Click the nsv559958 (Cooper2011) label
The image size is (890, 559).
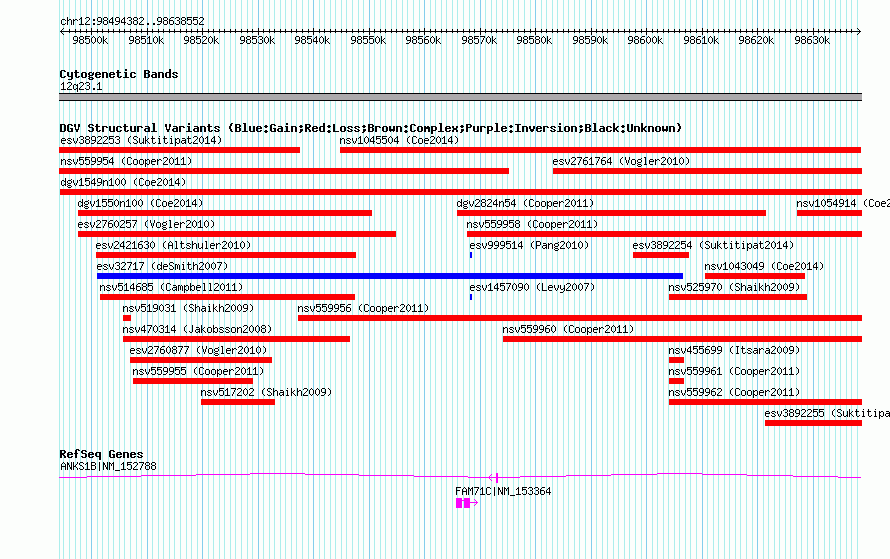[532, 224]
